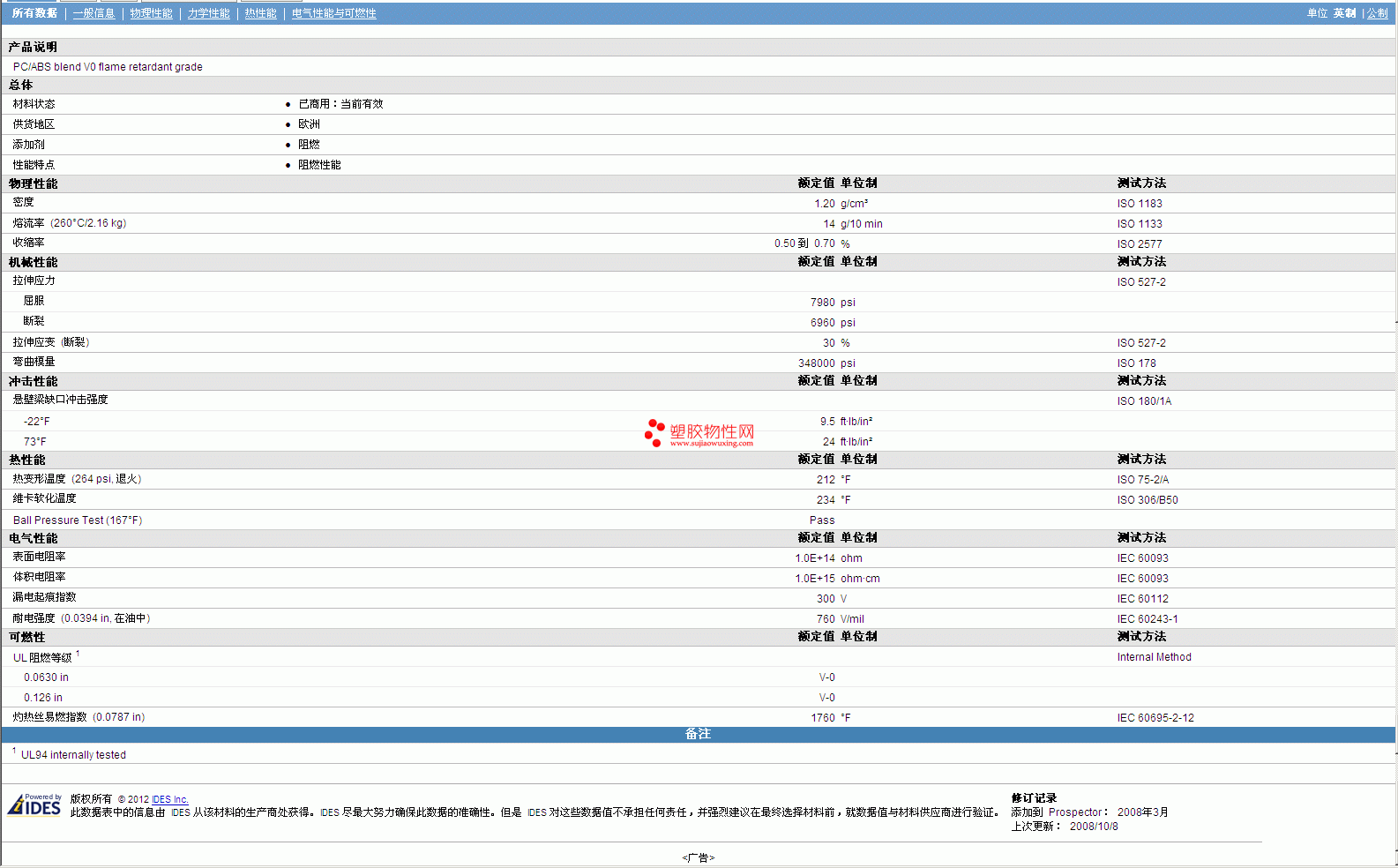The height and width of the screenshot is (868, 1398).
Task: Click the 73°F impact value '24'
Action: 828,442
